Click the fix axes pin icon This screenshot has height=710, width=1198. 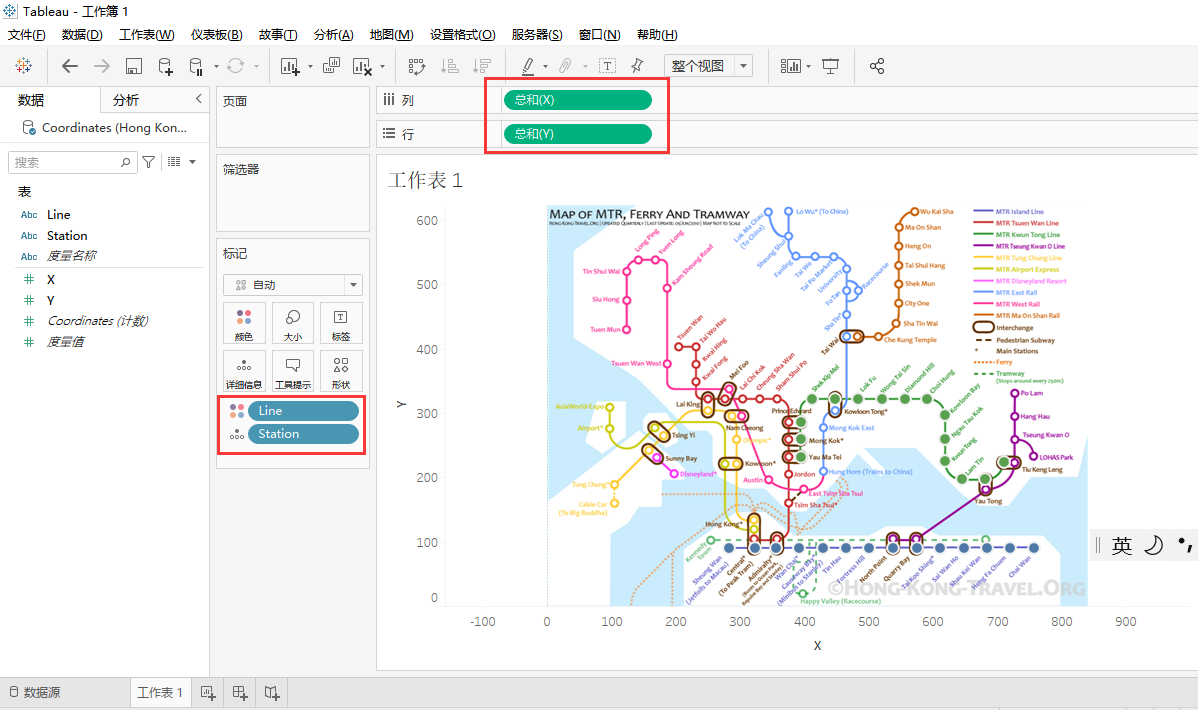click(x=637, y=66)
